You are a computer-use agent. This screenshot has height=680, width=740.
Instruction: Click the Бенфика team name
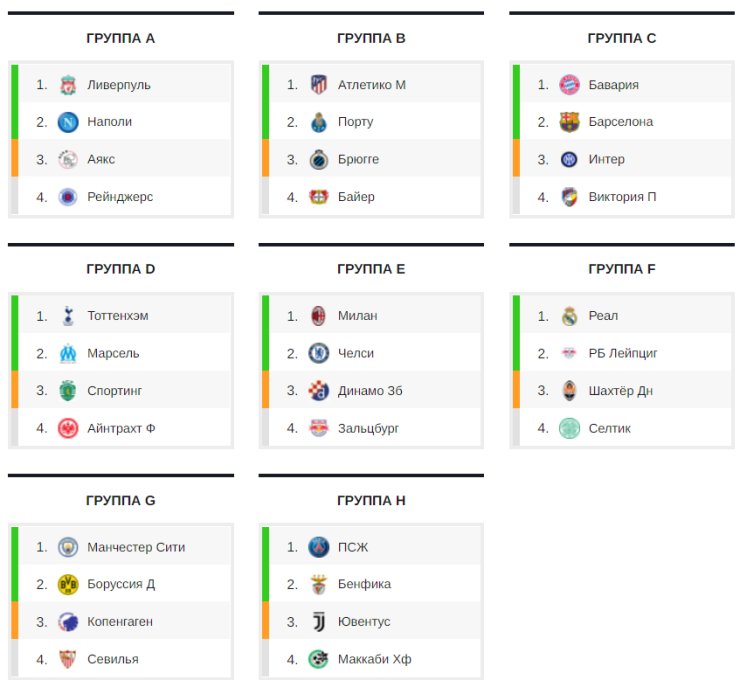[365, 584]
